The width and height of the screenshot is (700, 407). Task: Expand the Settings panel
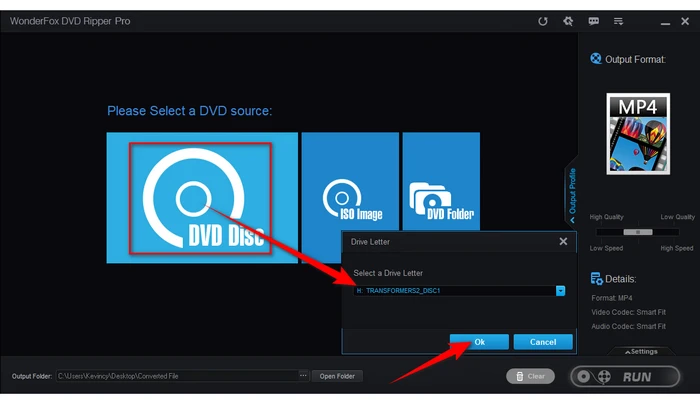tap(641, 352)
